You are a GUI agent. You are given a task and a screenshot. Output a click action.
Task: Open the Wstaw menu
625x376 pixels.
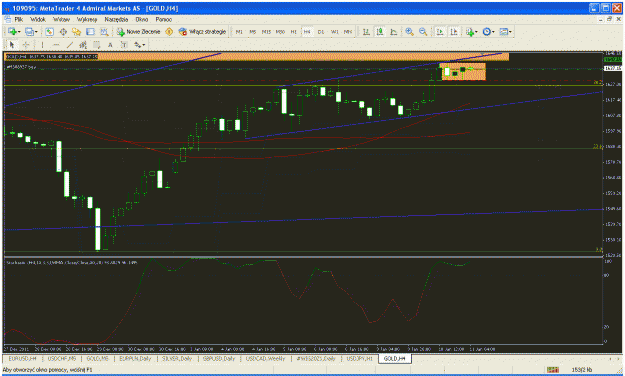pyautogui.click(x=61, y=19)
